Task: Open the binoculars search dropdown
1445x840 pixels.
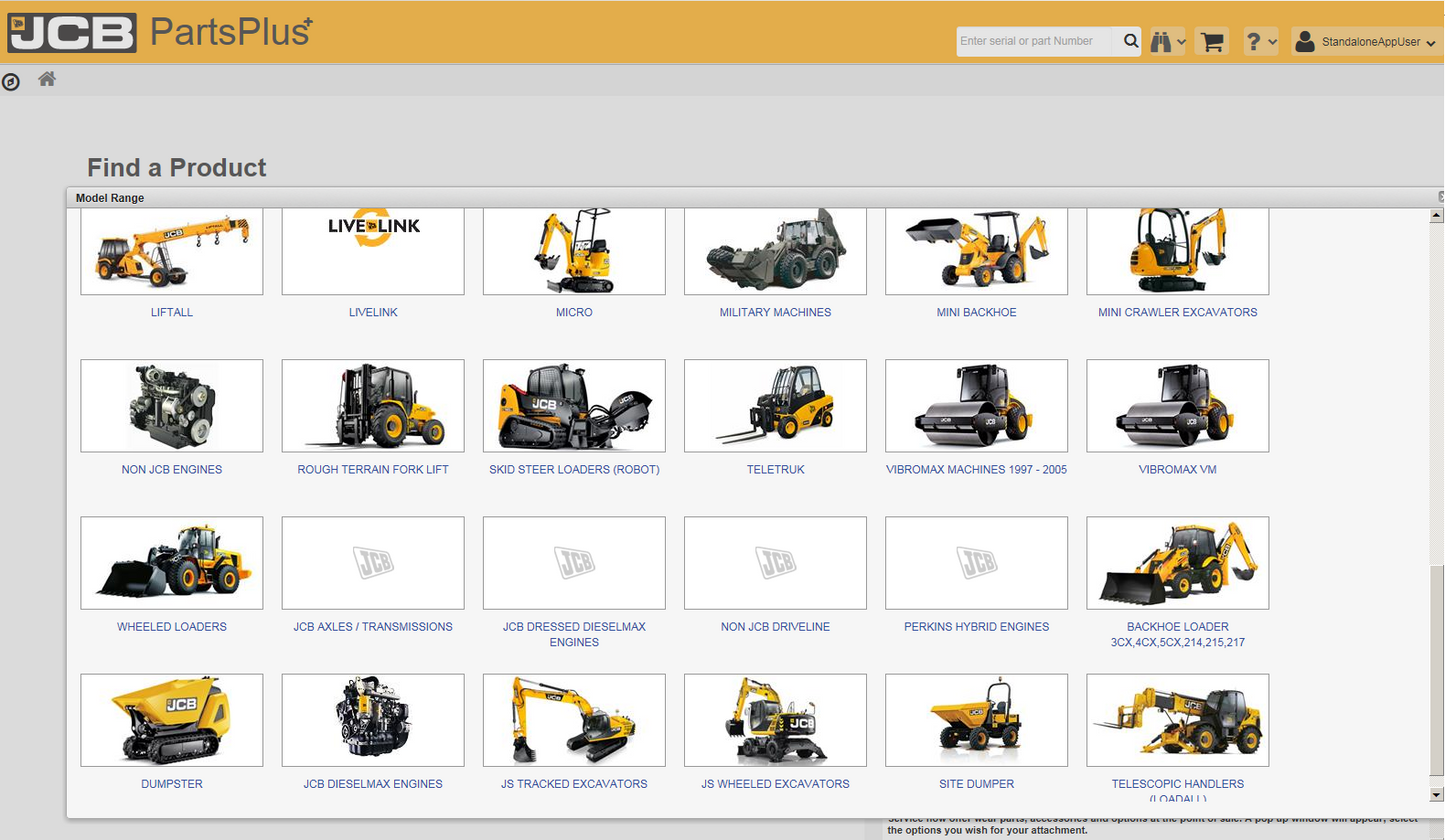Action: pos(1167,42)
